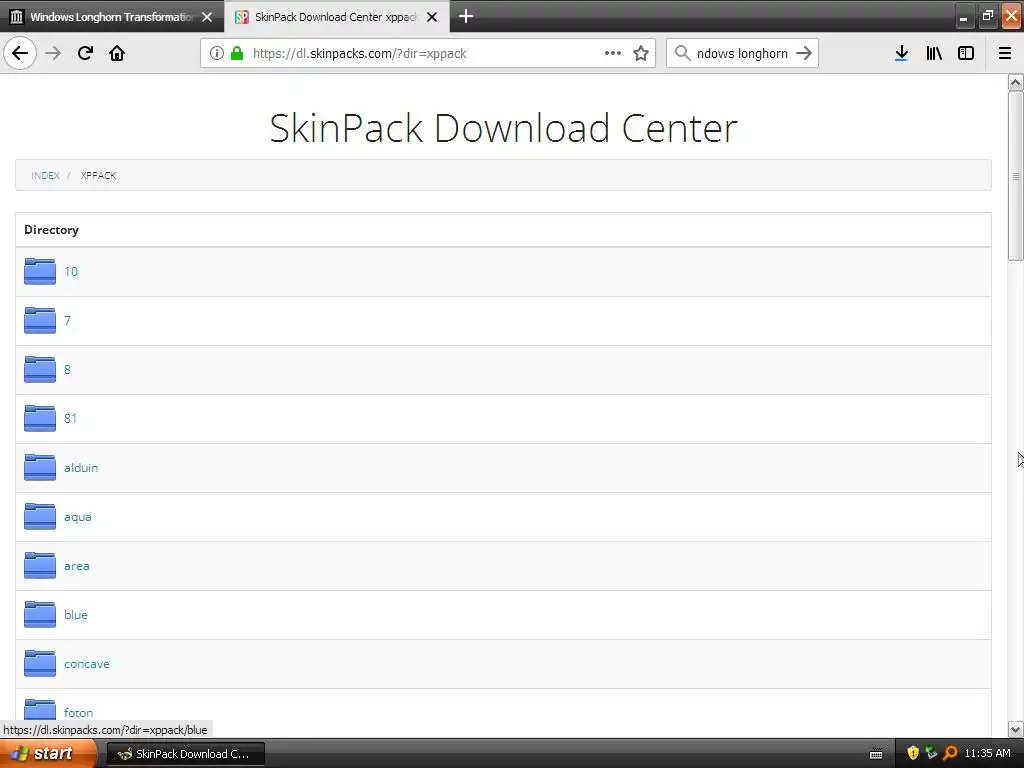Close the SkinPack Download Center tab
1024x768 pixels.
click(x=432, y=17)
